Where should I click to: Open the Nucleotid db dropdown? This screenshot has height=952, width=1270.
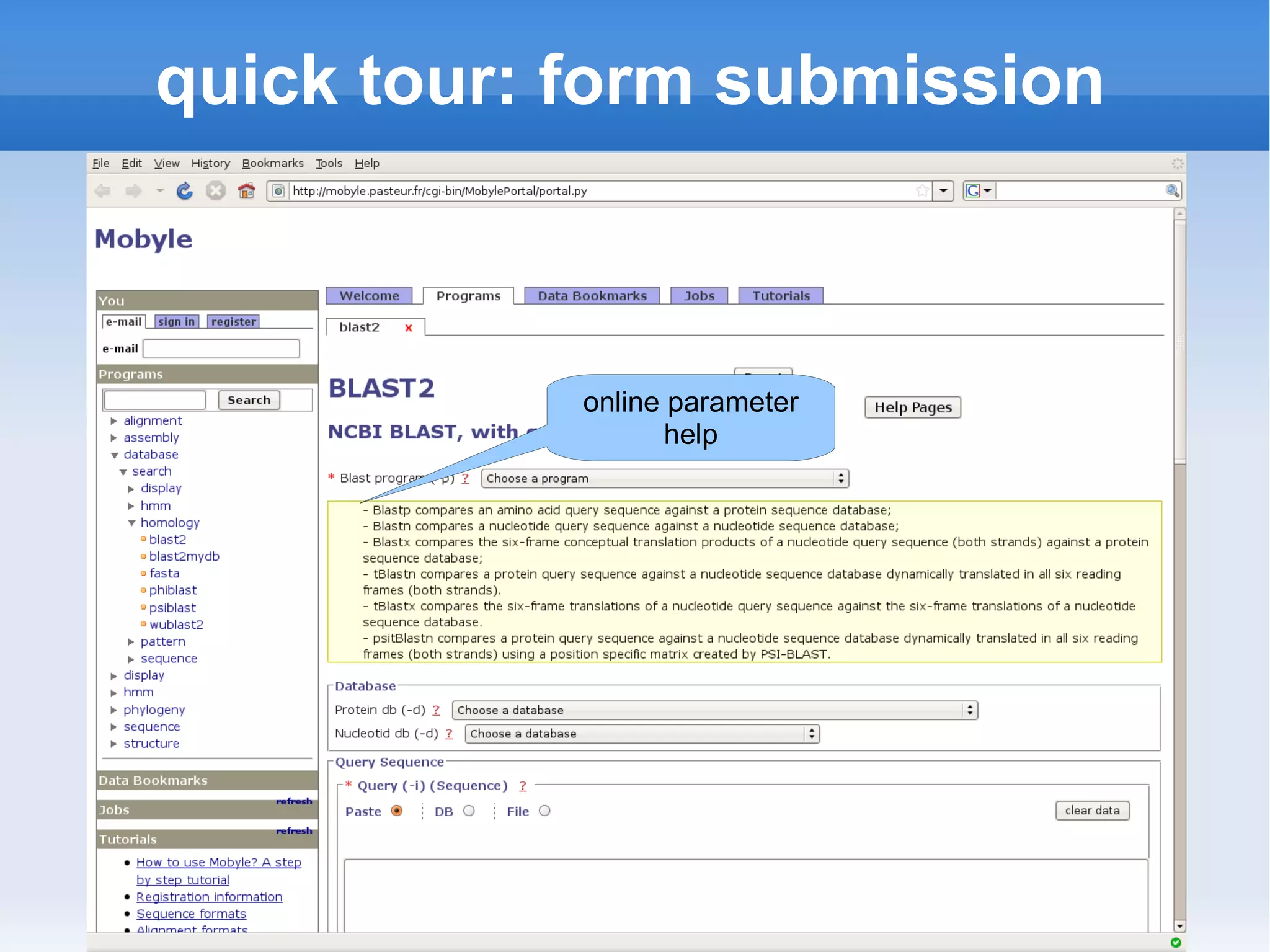642,734
